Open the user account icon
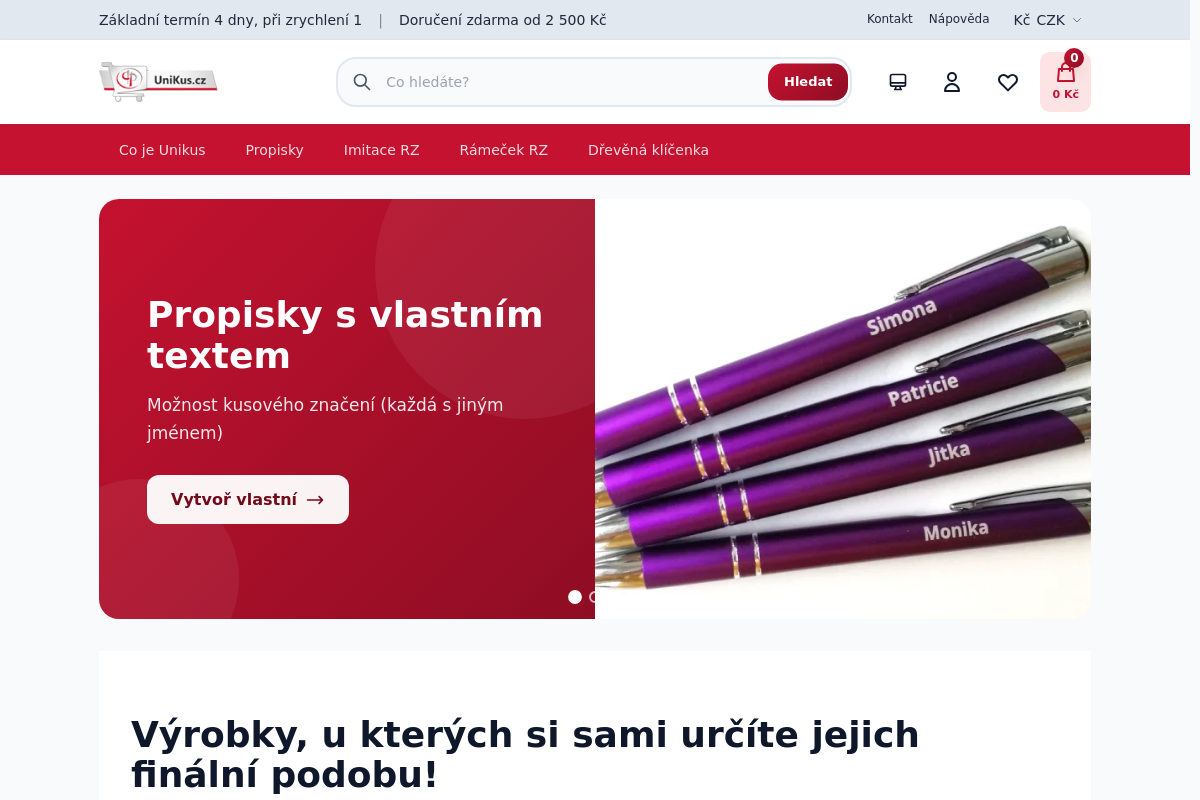Viewport: 1200px width, 800px height. pyautogui.click(x=952, y=82)
